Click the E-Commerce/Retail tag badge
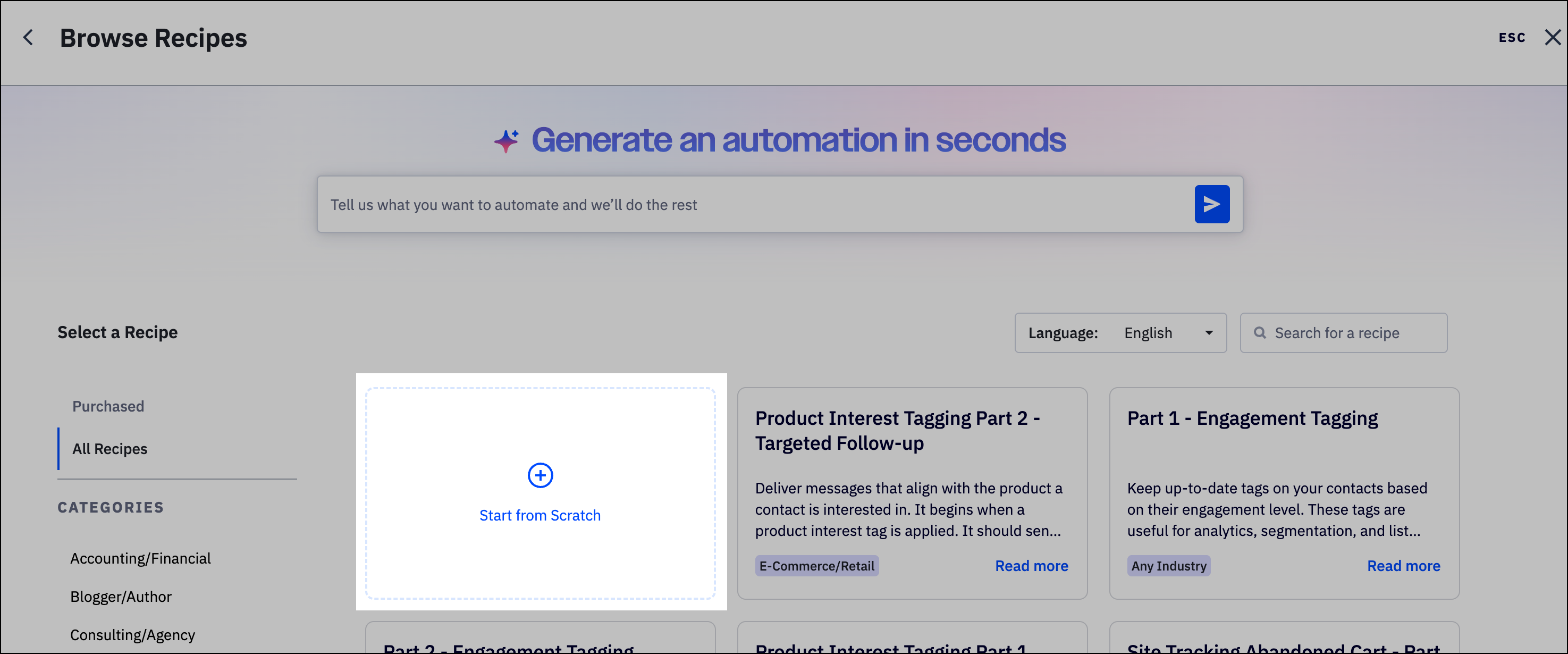 tap(816, 566)
